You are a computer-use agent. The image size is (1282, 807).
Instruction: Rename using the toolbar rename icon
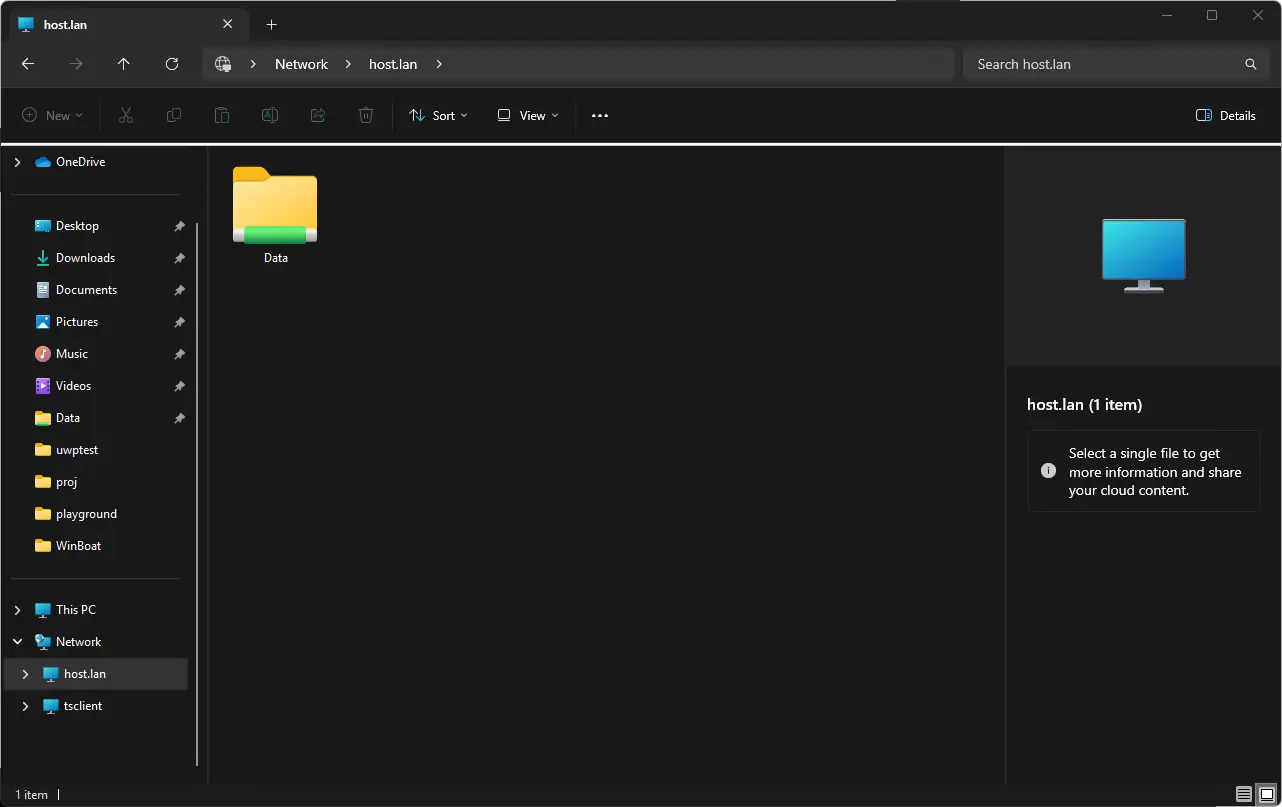(269, 115)
